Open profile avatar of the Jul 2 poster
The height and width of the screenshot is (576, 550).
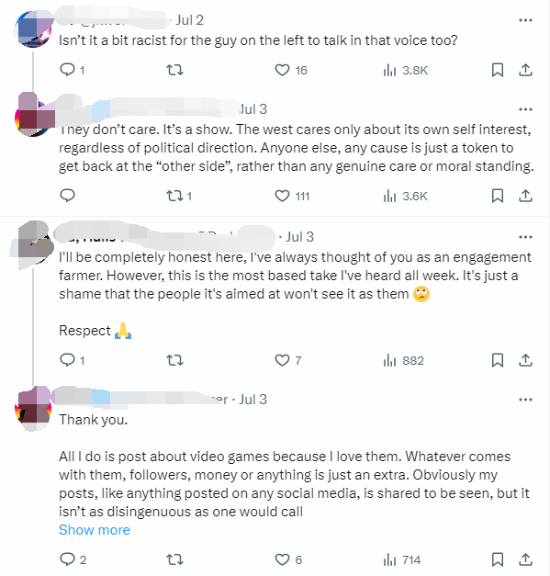coord(34,29)
